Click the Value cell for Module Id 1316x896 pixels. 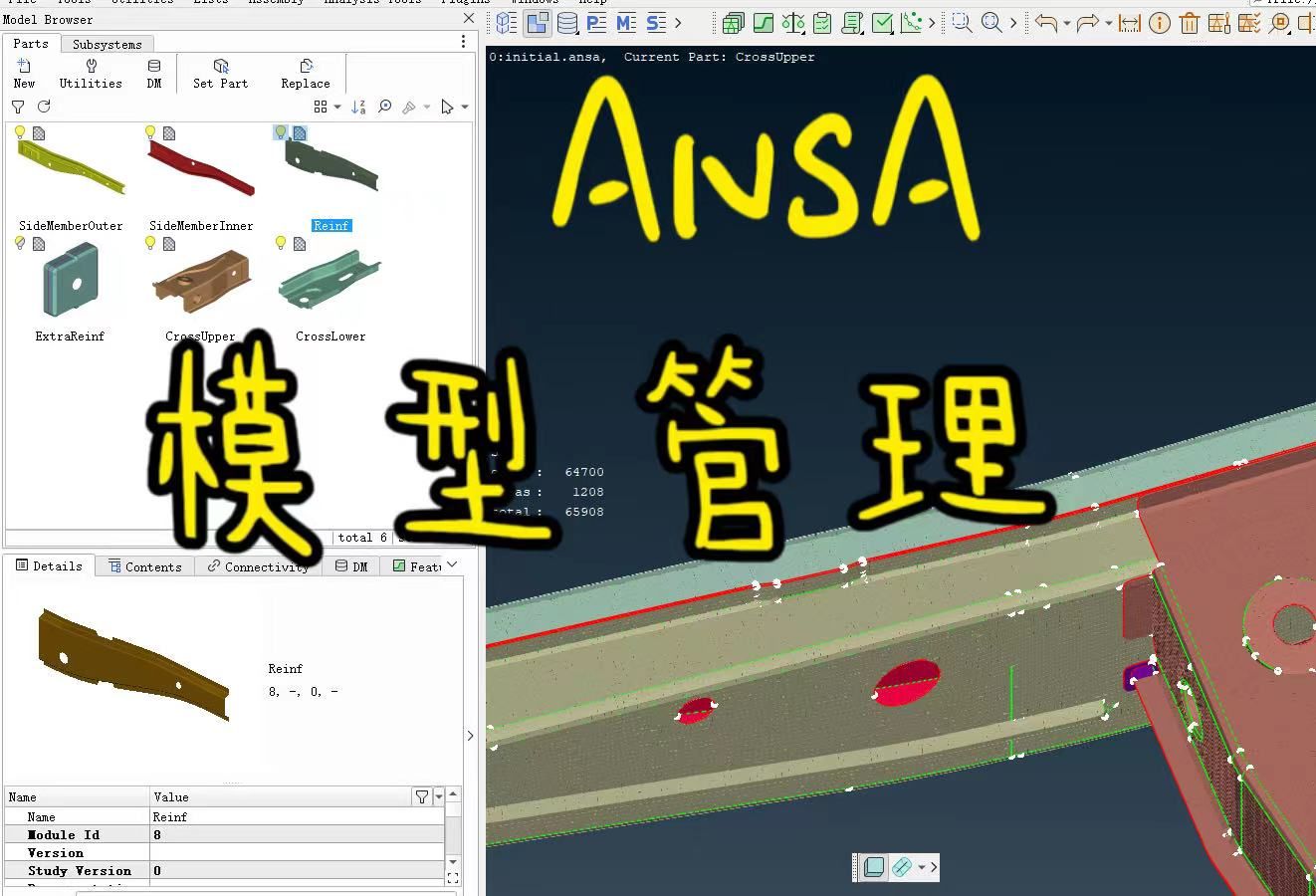click(x=297, y=834)
